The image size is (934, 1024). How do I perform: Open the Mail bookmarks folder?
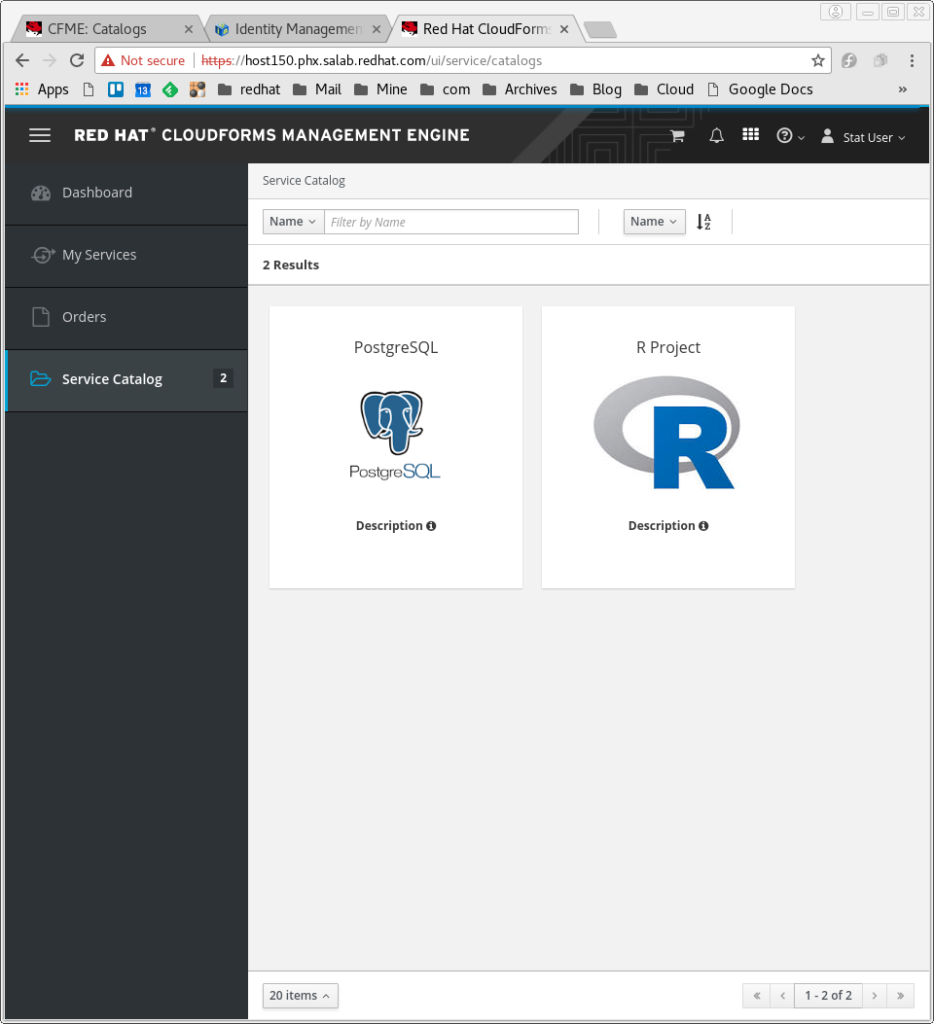pyautogui.click(x=317, y=89)
